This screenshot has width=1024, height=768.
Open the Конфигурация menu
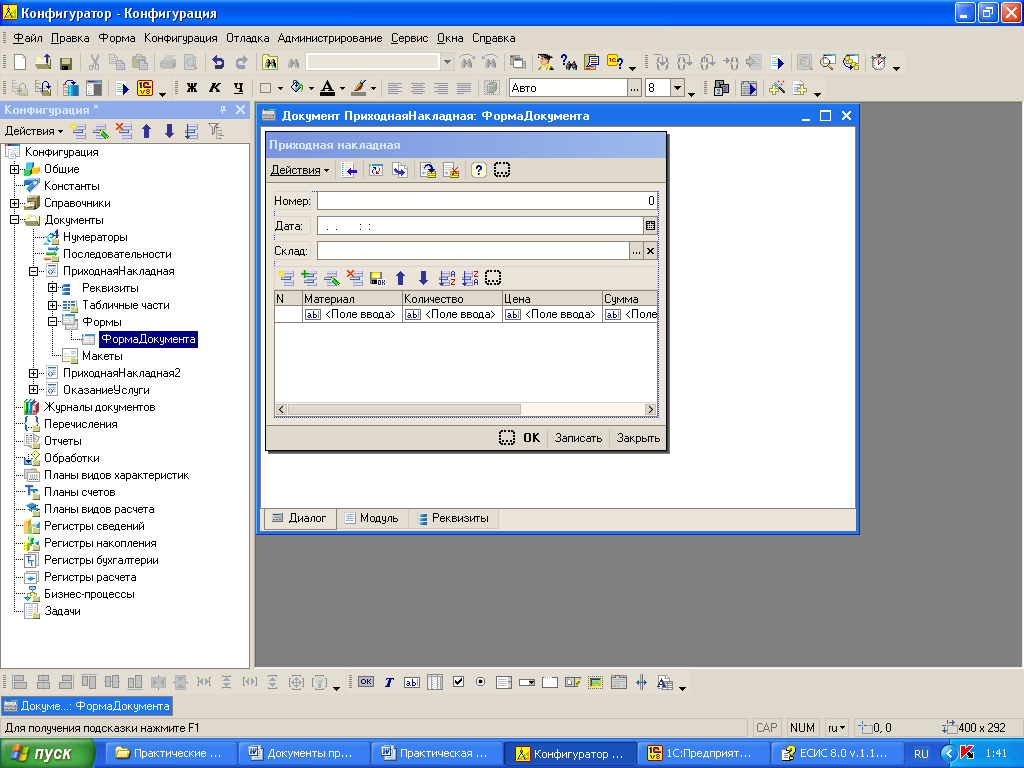[180, 38]
